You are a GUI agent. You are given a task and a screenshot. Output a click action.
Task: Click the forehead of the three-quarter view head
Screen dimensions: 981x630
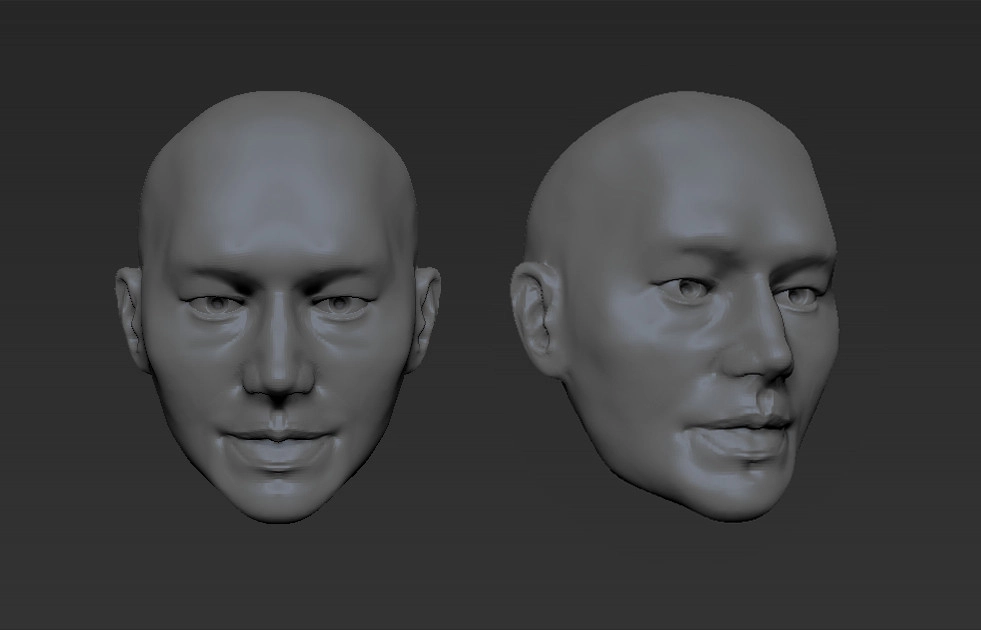point(720,200)
